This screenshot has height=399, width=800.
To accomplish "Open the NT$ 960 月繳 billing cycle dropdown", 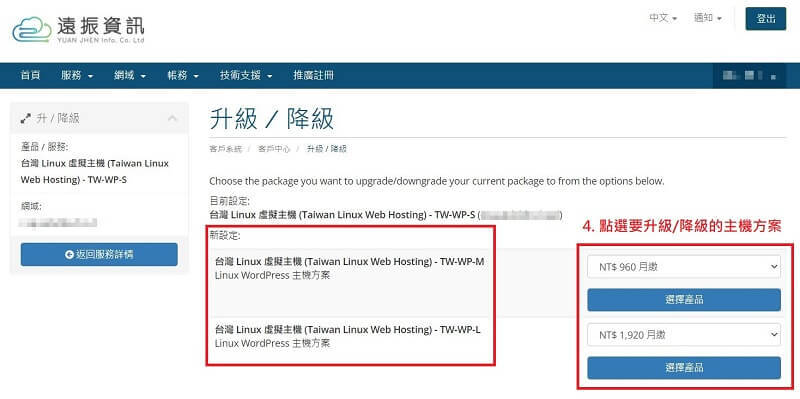I will [684, 267].
